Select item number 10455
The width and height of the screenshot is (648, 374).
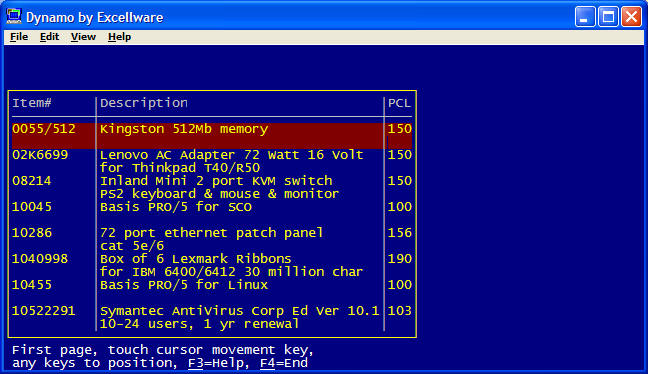pyautogui.click(x=32, y=285)
